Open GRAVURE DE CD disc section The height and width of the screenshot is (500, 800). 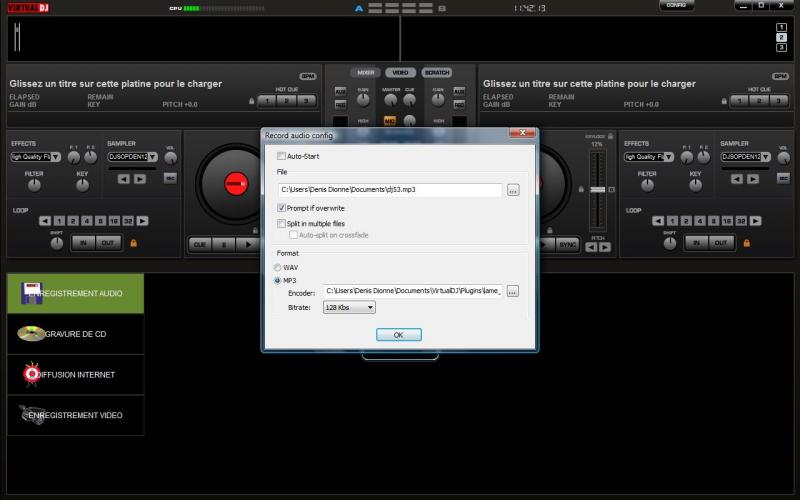click(x=76, y=334)
